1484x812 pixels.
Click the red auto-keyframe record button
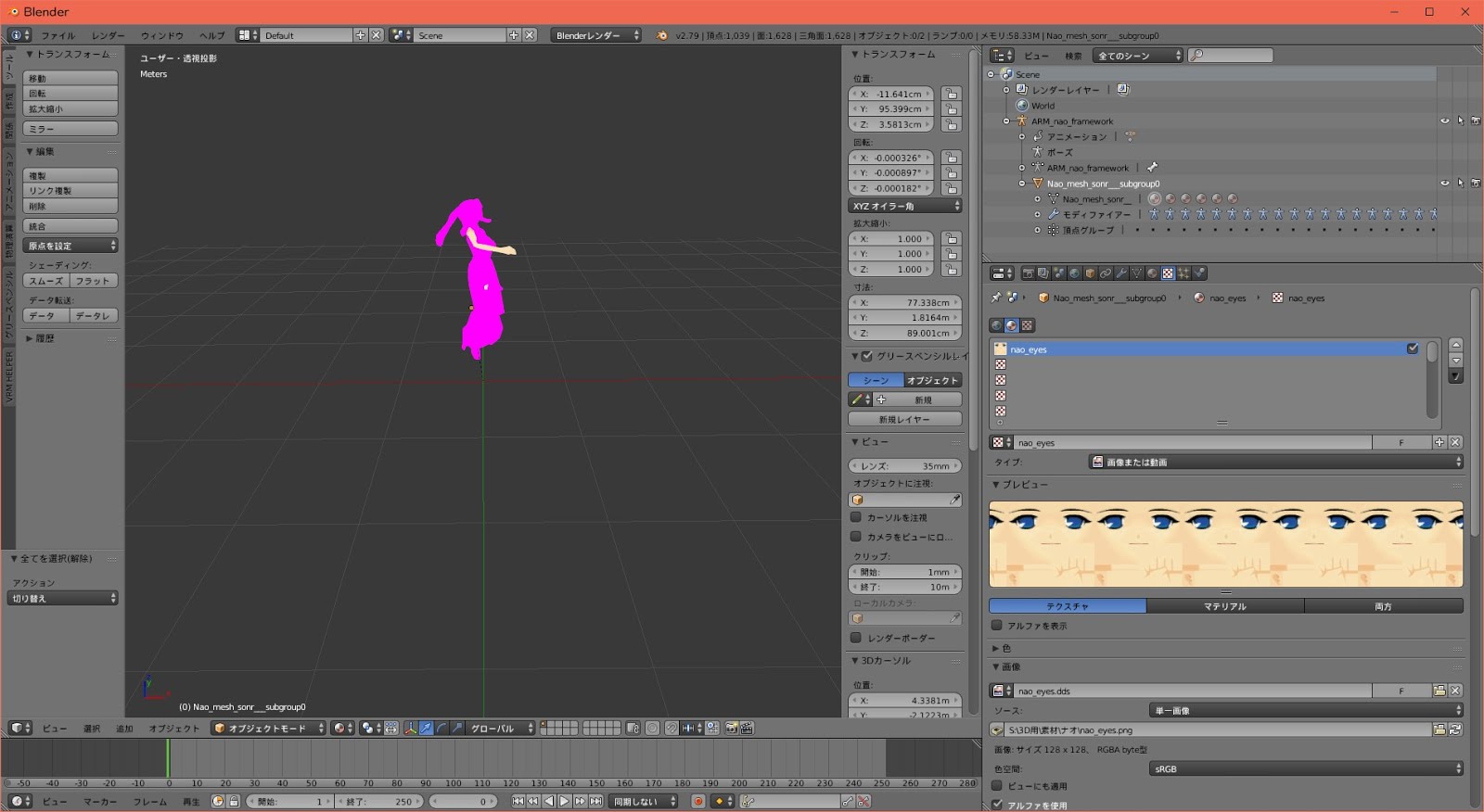697,802
